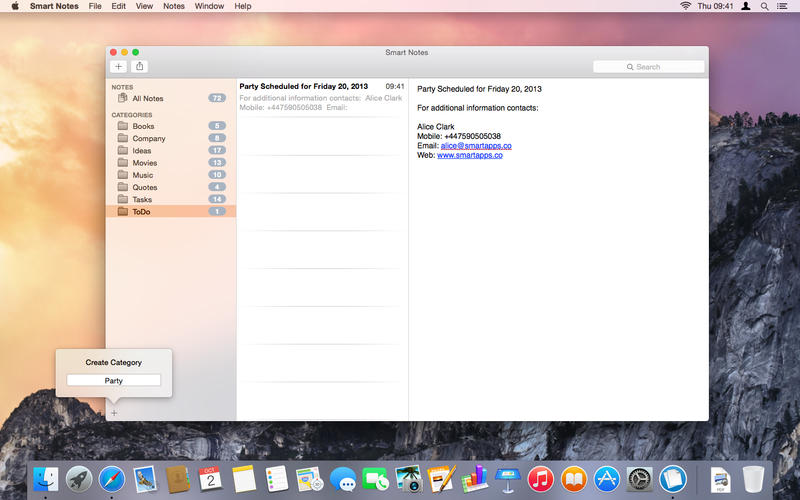Open the Ideas category

(x=171, y=151)
